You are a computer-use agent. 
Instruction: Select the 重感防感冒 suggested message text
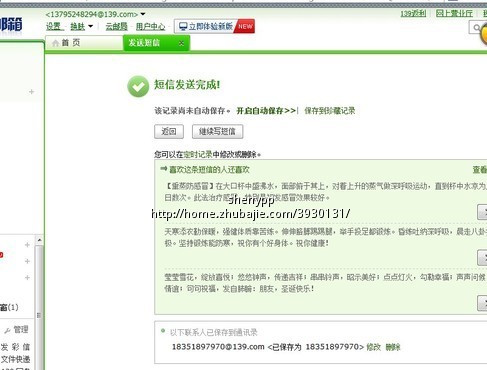point(325,192)
